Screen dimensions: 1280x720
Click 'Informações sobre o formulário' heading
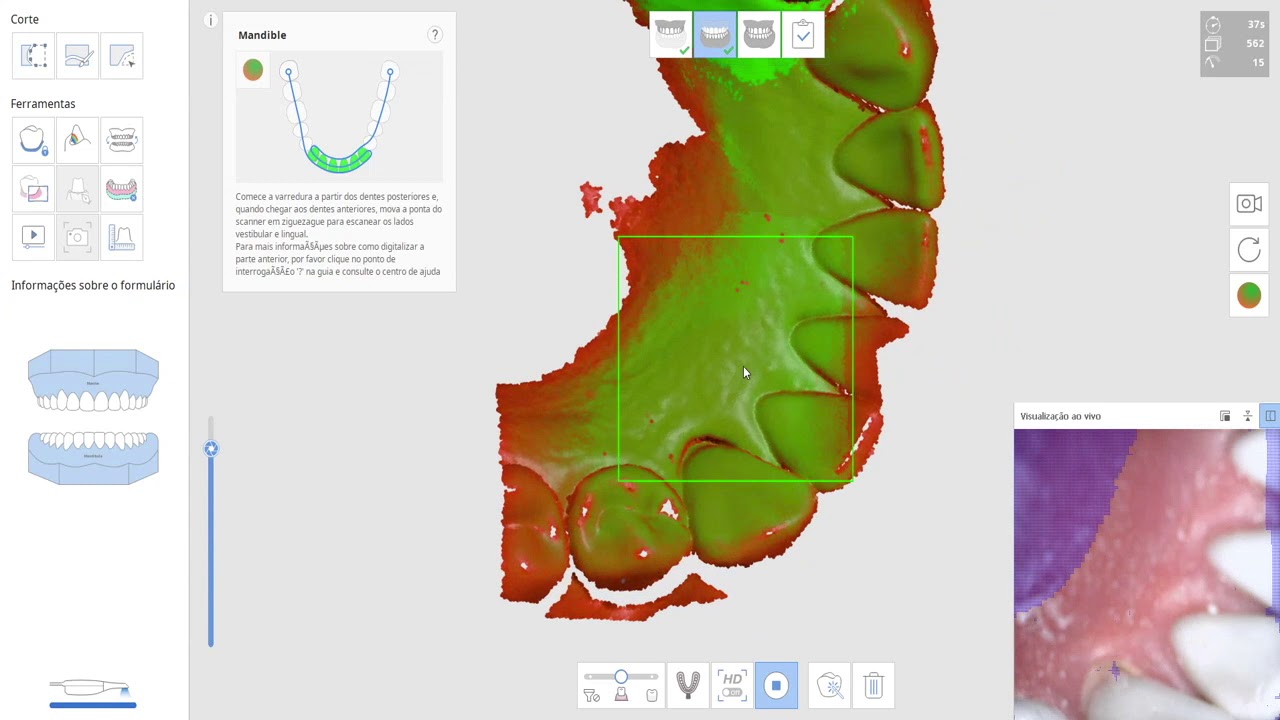coord(93,285)
